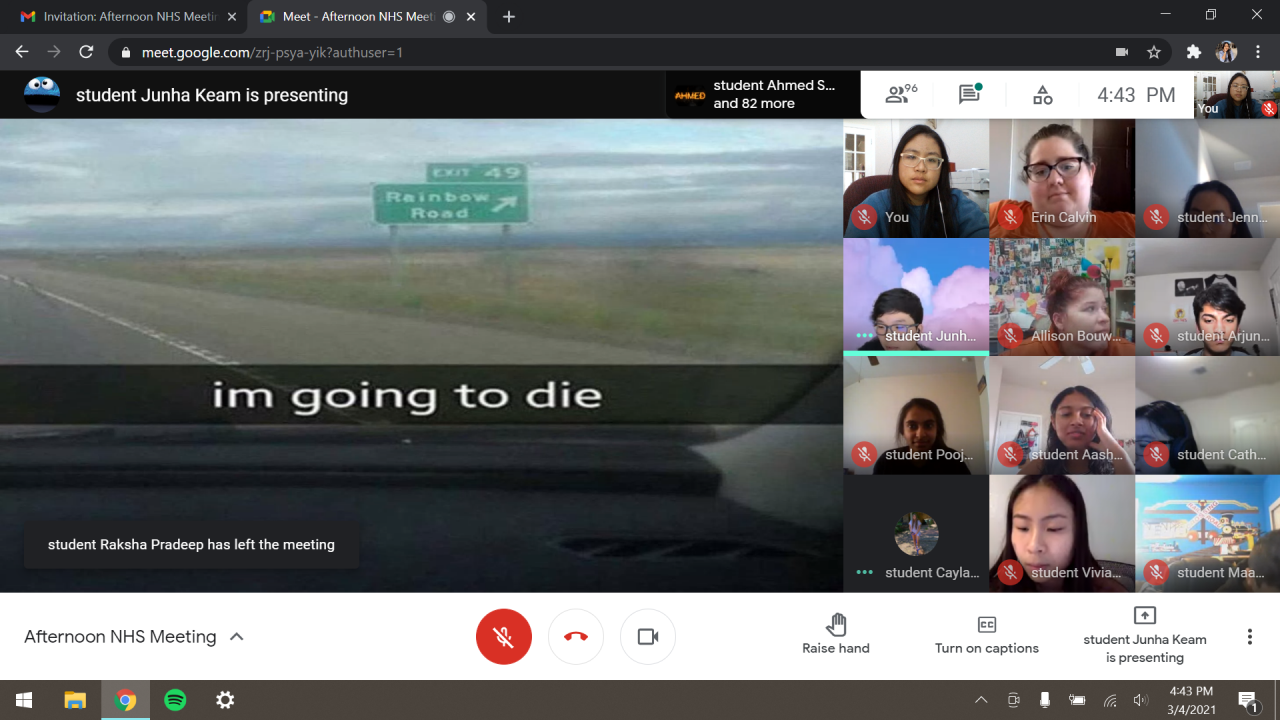The width and height of the screenshot is (1280, 720).
Task: Bookmark this page with the star icon
Action: (1154, 52)
